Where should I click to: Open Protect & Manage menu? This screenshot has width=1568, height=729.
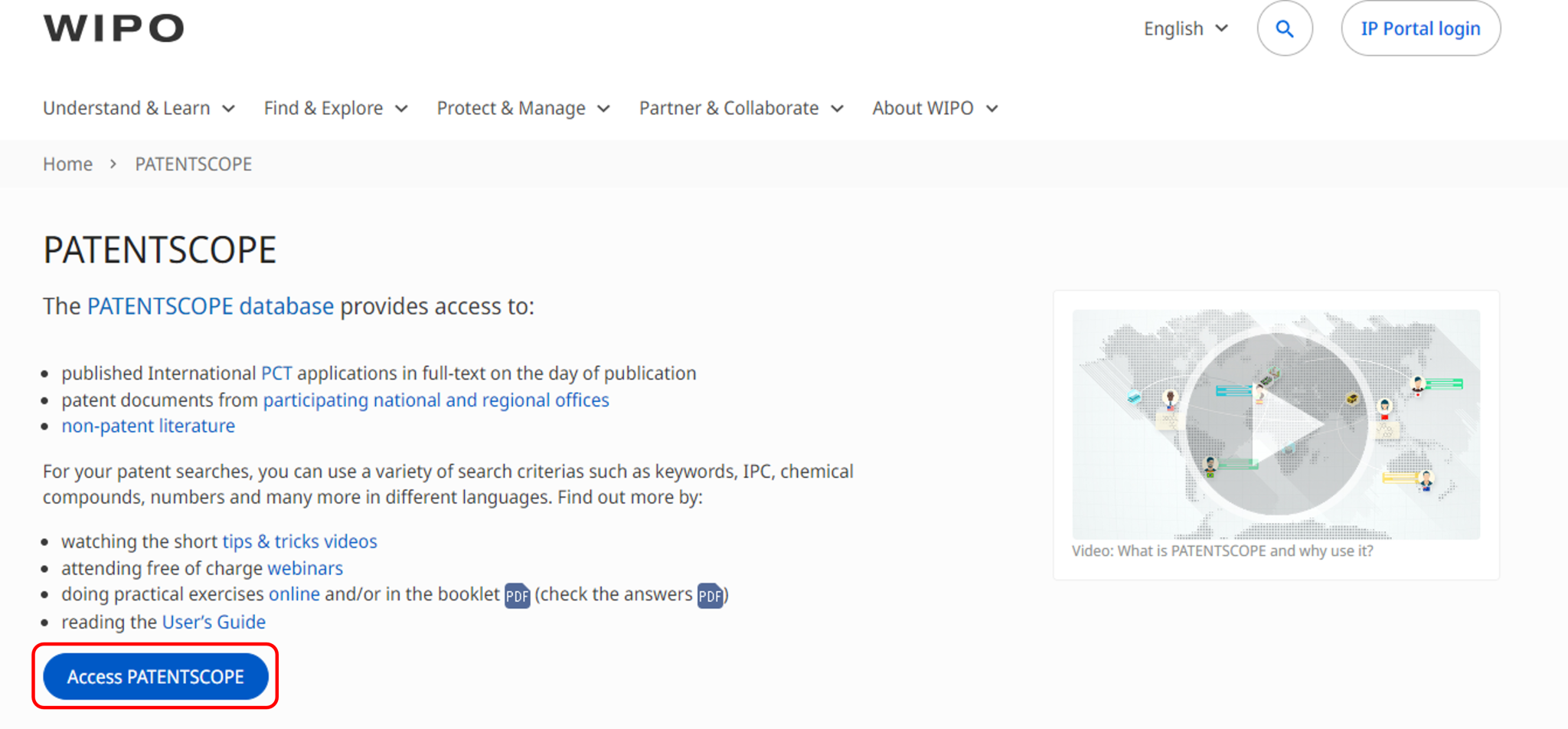(x=523, y=109)
